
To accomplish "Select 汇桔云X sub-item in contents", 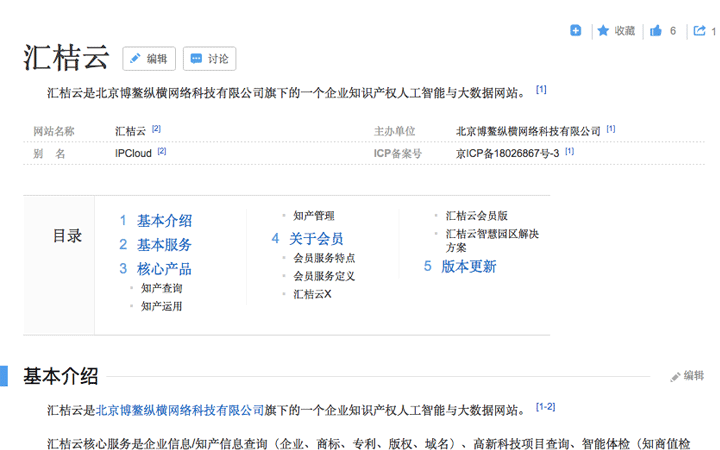I will 312,294.
